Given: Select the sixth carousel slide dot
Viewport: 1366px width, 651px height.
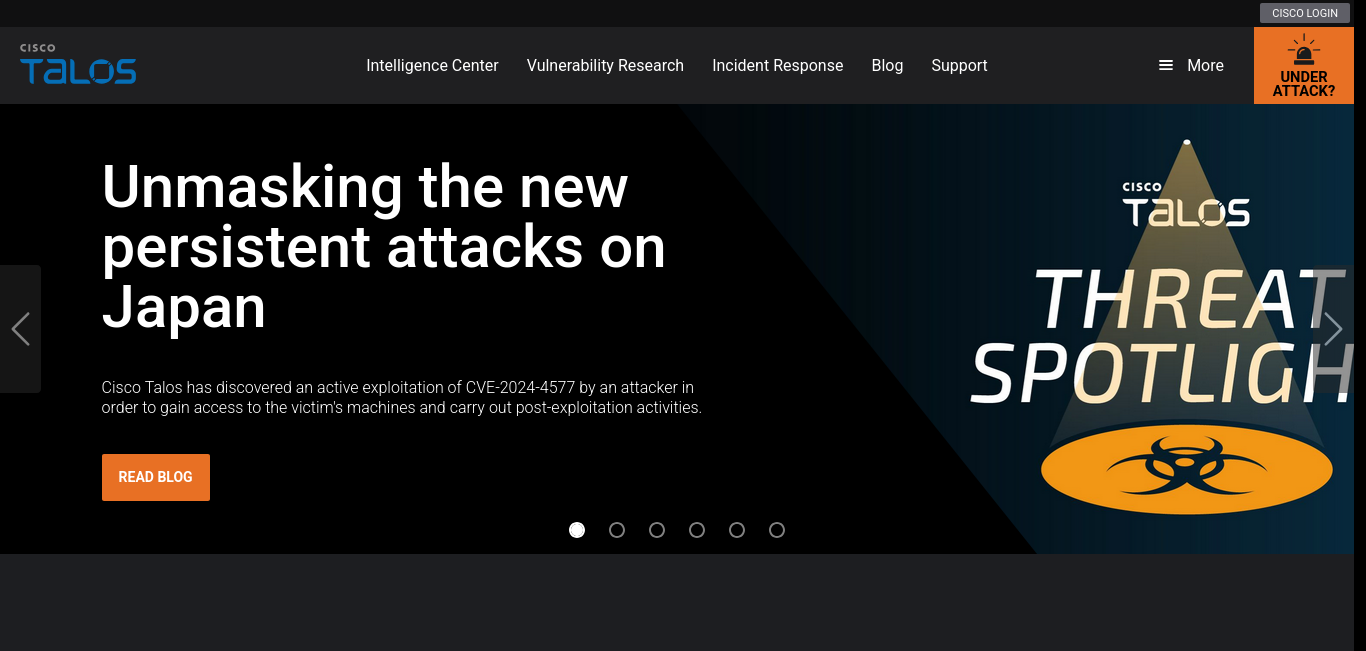Looking at the screenshot, I should point(777,530).
